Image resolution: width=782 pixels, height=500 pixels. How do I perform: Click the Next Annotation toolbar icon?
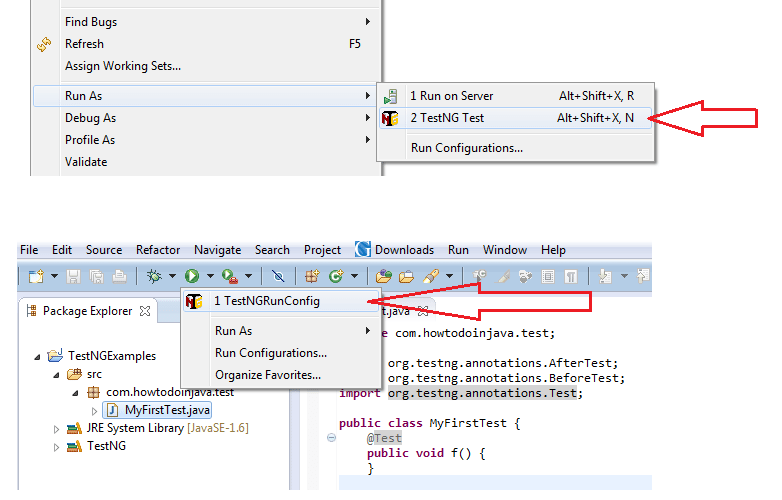(605, 276)
